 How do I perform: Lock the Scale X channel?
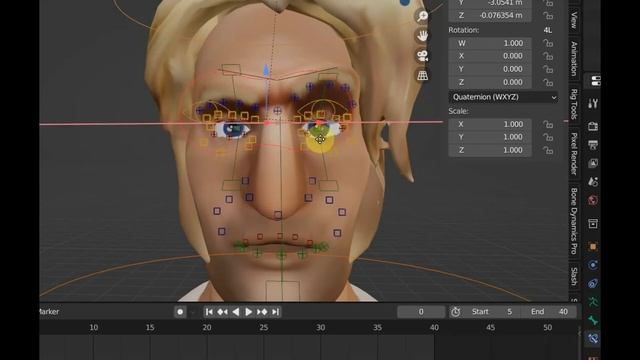click(x=548, y=124)
